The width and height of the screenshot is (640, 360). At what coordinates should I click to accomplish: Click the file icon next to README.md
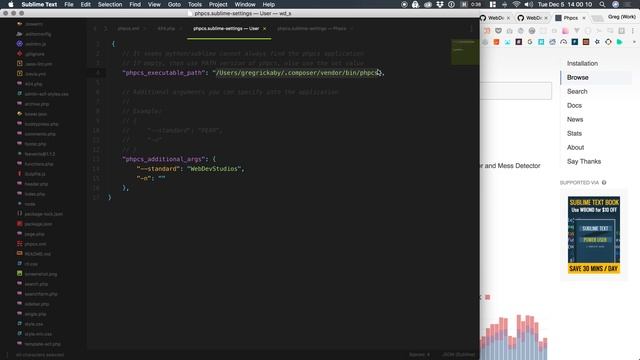19,253
